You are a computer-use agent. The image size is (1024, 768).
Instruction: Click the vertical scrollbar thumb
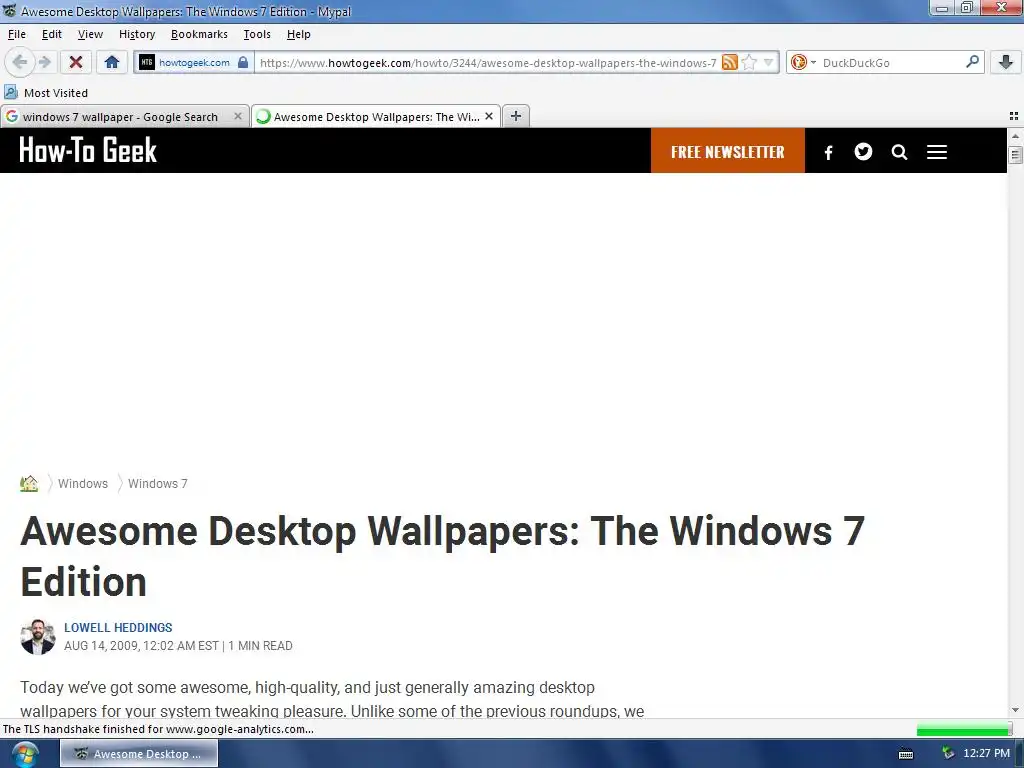tap(1015, 155)
